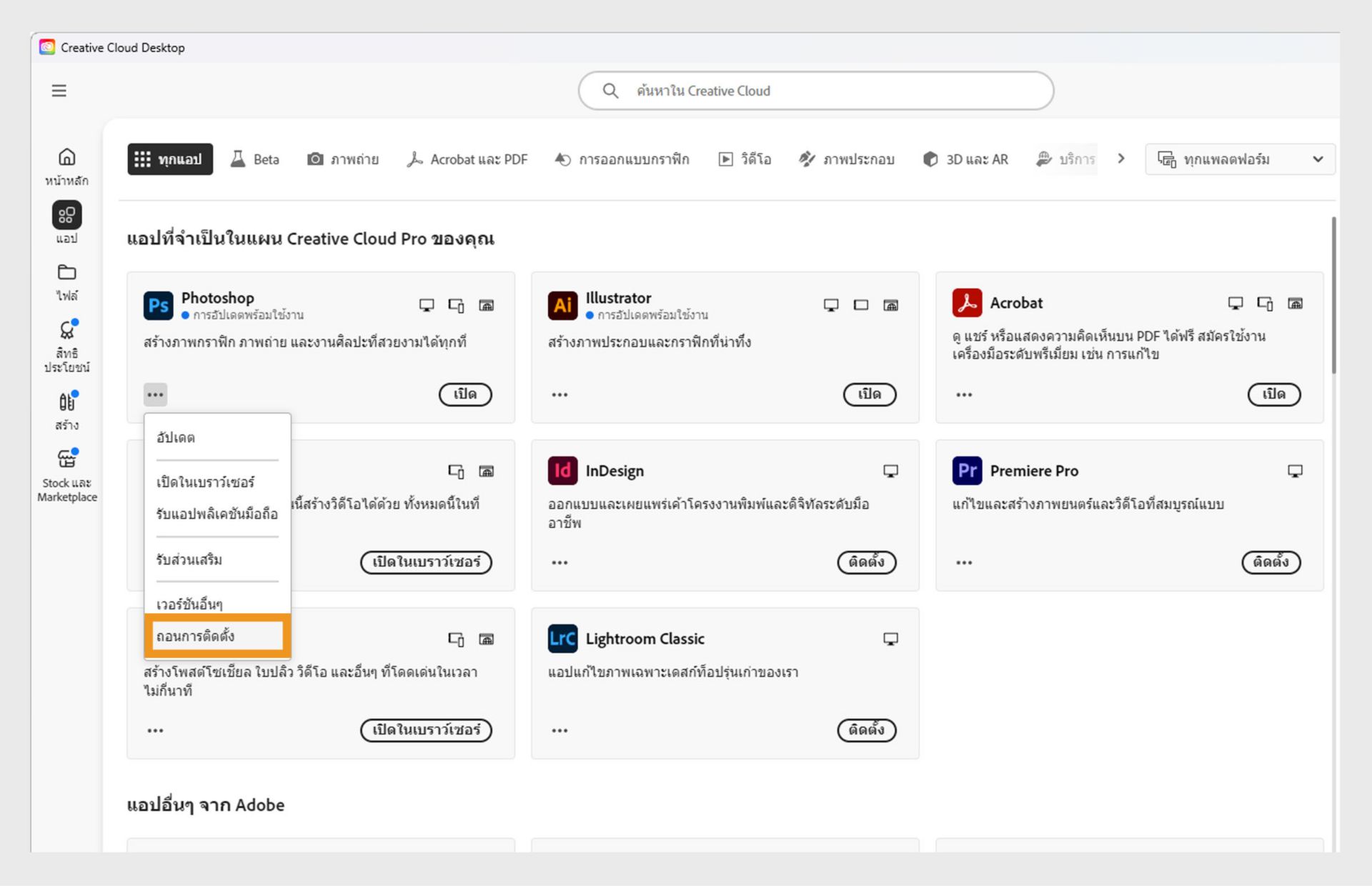Open the ทุกแพลตฟอร์ม dropdown
The width and height of the screenshot is (1372, 886).
(1240, 159)
